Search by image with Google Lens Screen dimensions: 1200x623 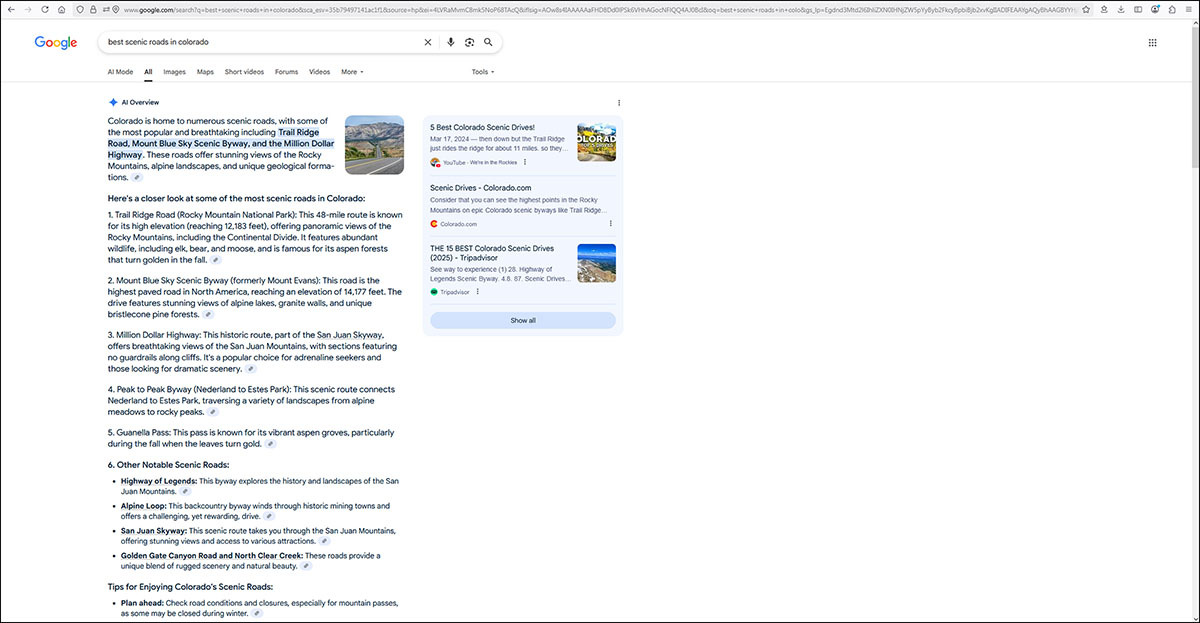pos(469,43)
